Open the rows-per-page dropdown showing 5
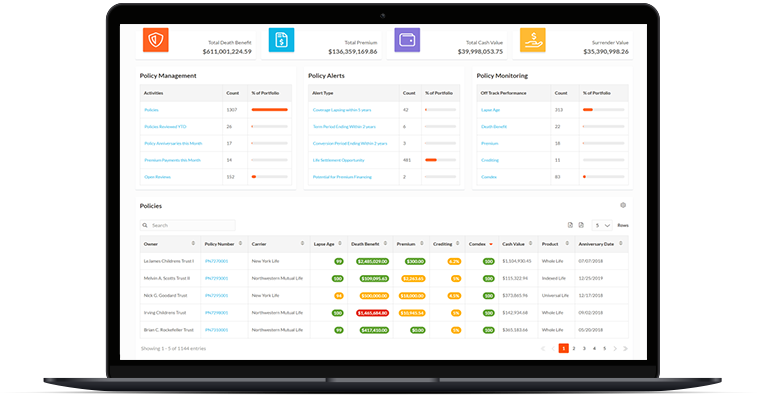The width and height of the screenshot is (760, 400). tap(603, 226)
